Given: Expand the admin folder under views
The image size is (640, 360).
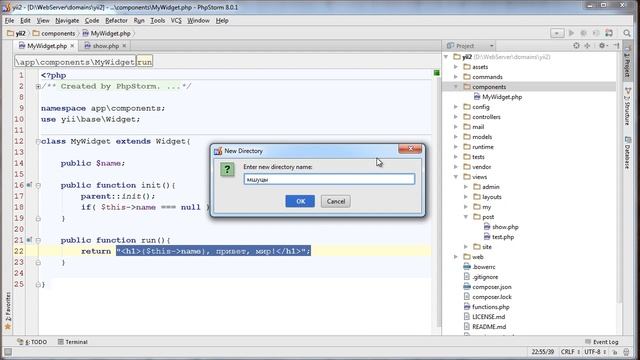Looking at the screenshot, I should 466,187.
